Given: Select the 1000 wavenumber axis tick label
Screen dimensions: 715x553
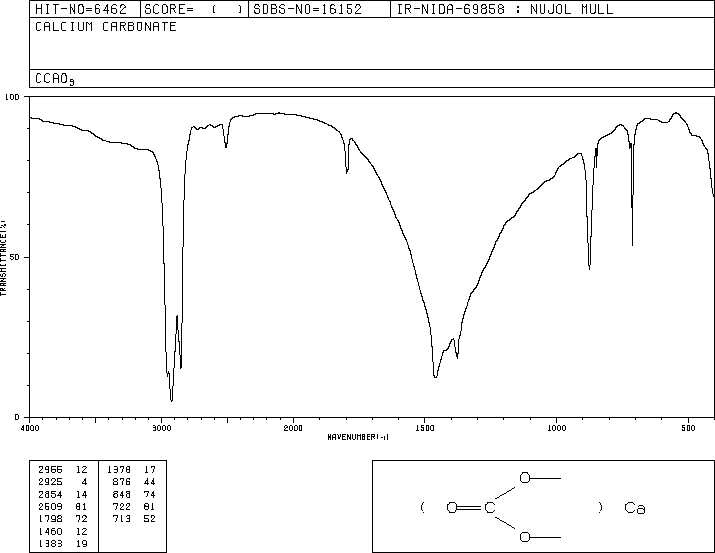Looking at the screenshot, I should pos(556,428).
